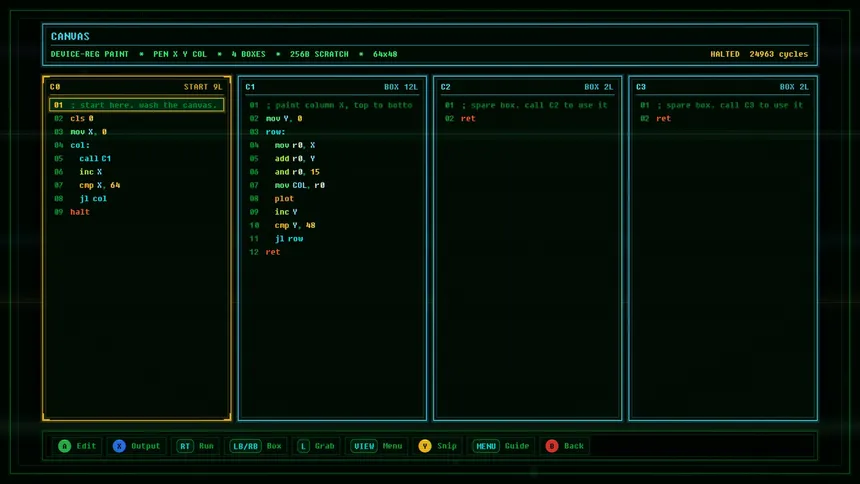The width and height of the screenshot is (860, 484).
Task: Click the L Grab key icon
Action: point(303,446)
